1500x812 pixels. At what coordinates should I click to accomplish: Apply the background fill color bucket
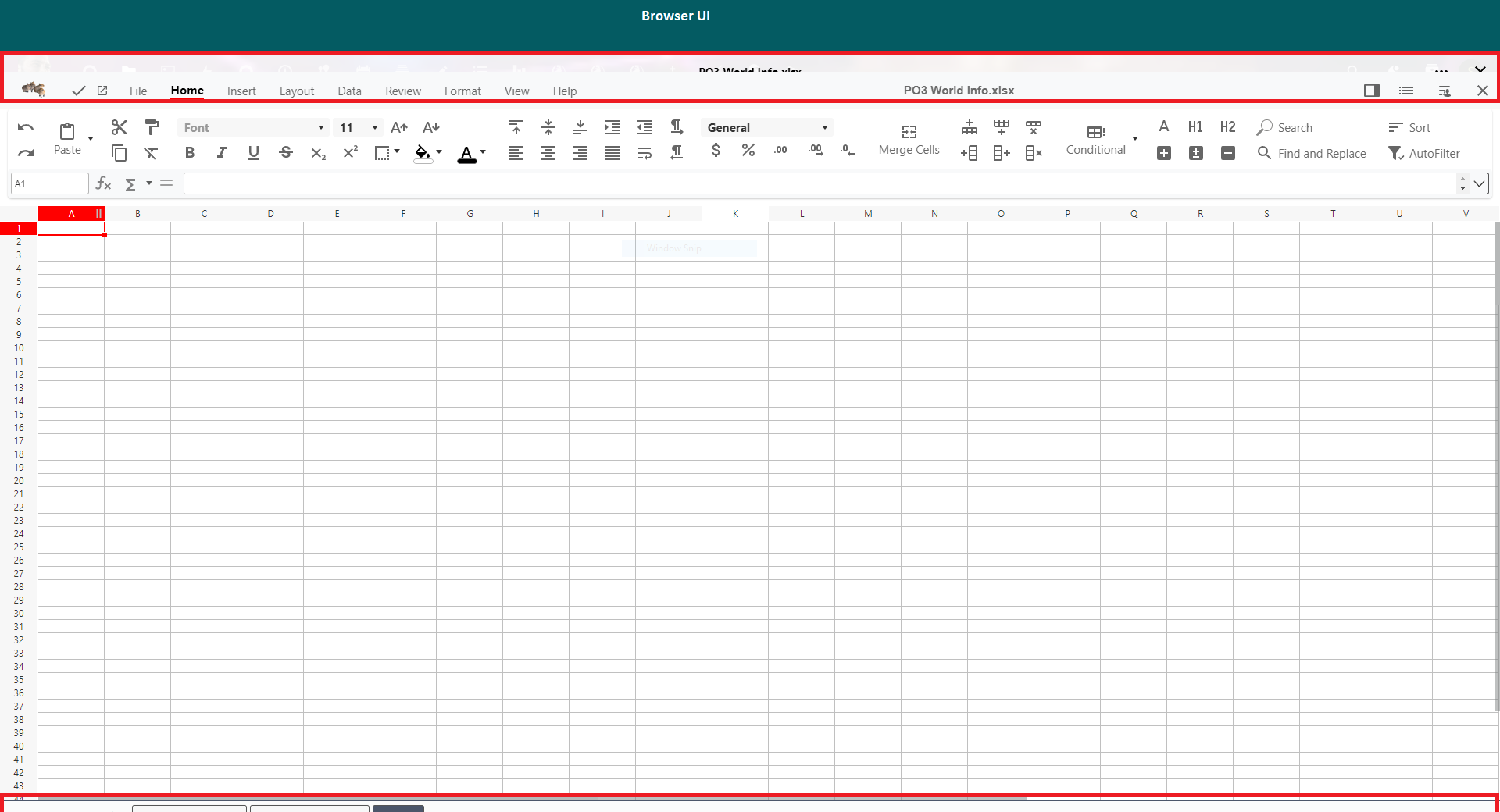pos(422,153)
